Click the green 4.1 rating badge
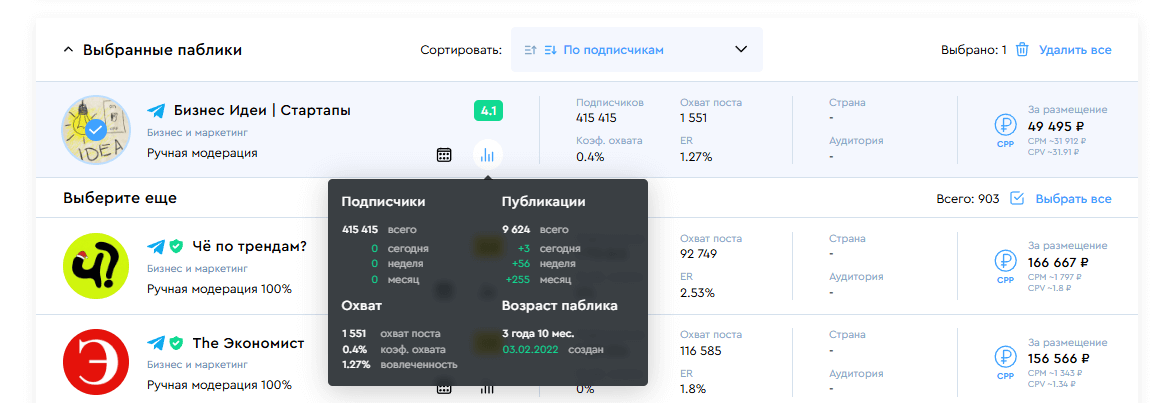The height and width of the screenshot is (403, 1154). pyautogui.click(x=488, y=112)
